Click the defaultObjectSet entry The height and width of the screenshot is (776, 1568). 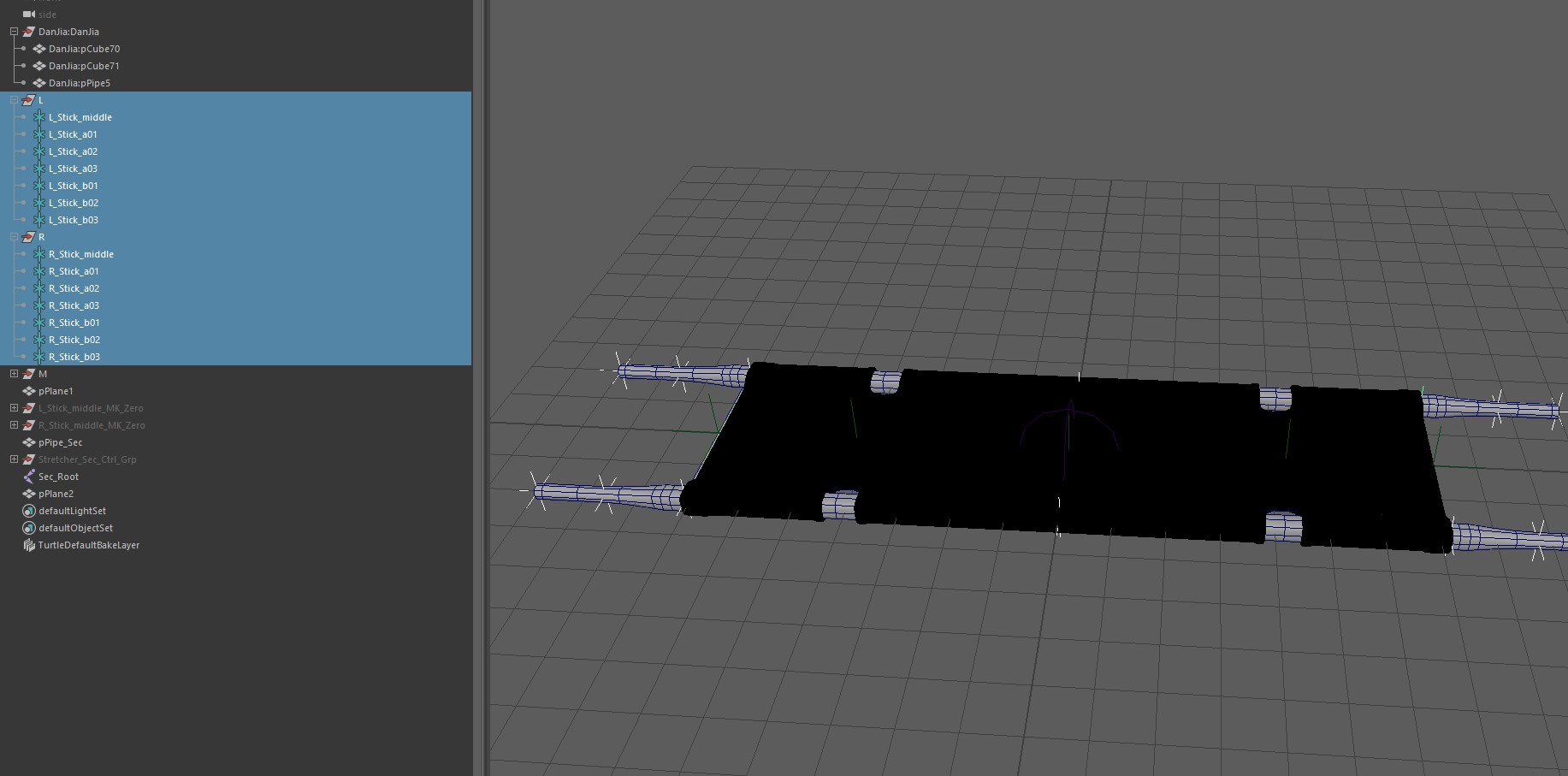pyautogui.click(x=75, y=528)
